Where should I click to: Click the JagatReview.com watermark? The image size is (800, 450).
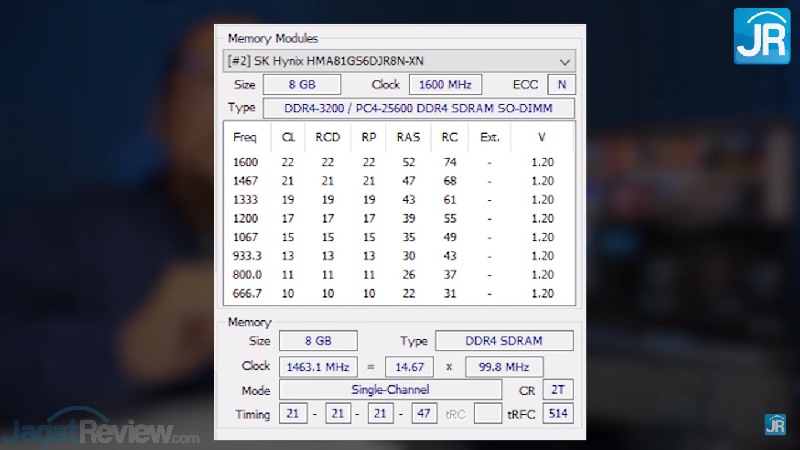[x=100, y=431]
